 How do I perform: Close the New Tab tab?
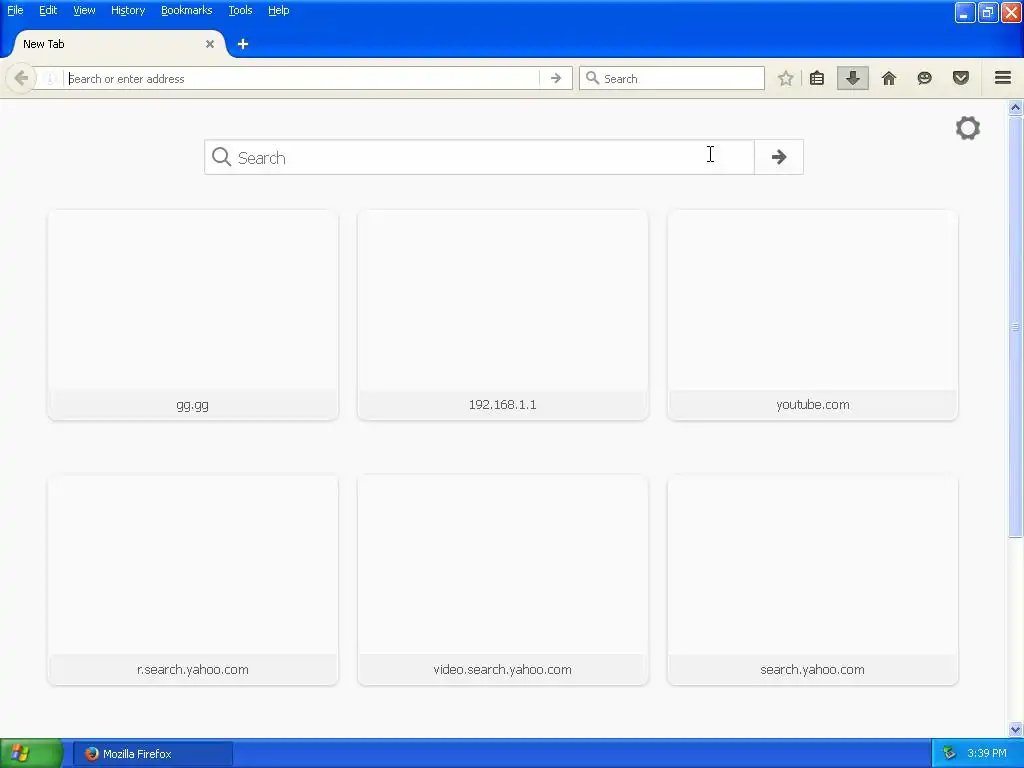pos(210,44)
